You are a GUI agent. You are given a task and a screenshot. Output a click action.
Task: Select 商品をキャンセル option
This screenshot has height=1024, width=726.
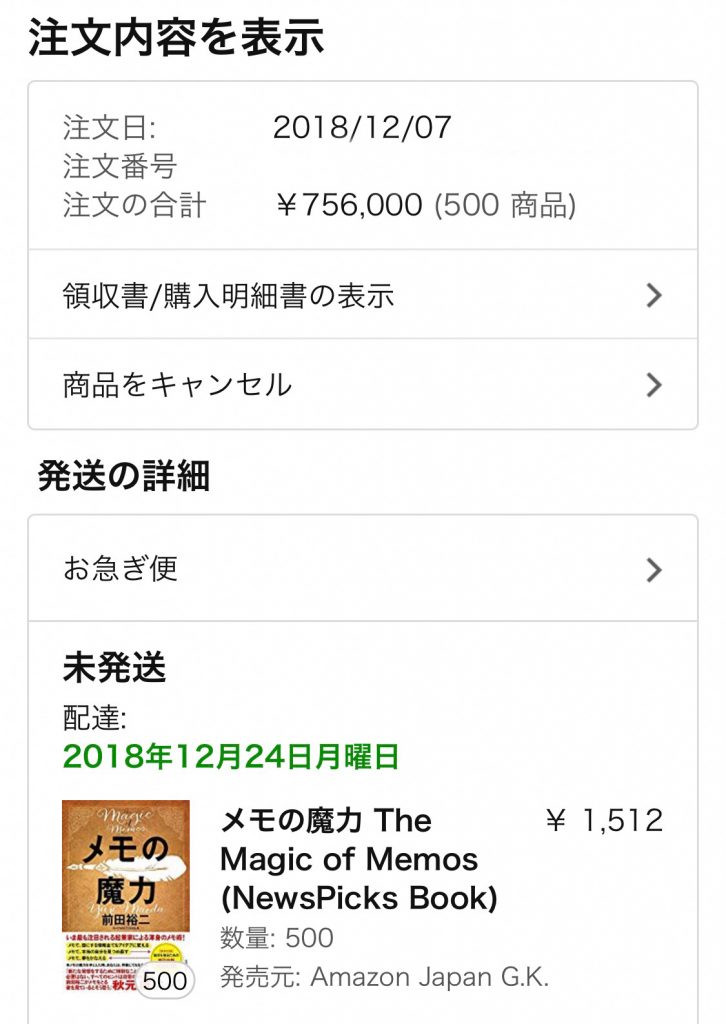pos(177,384)
